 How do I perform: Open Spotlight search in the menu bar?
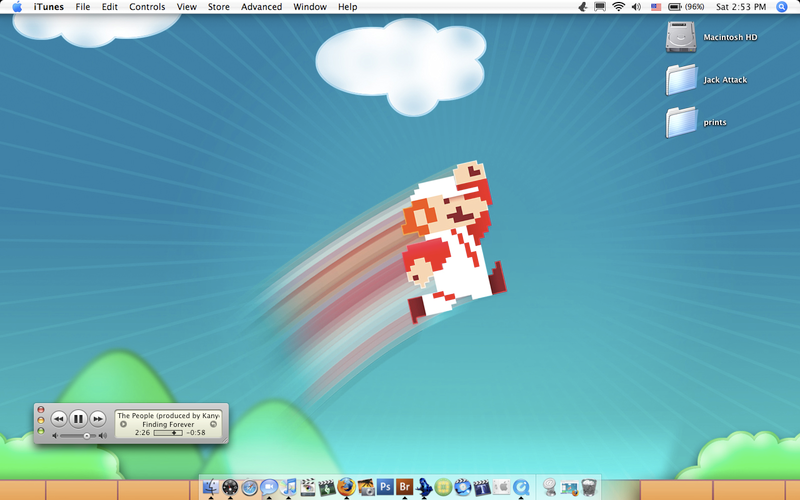pos(782,7)
